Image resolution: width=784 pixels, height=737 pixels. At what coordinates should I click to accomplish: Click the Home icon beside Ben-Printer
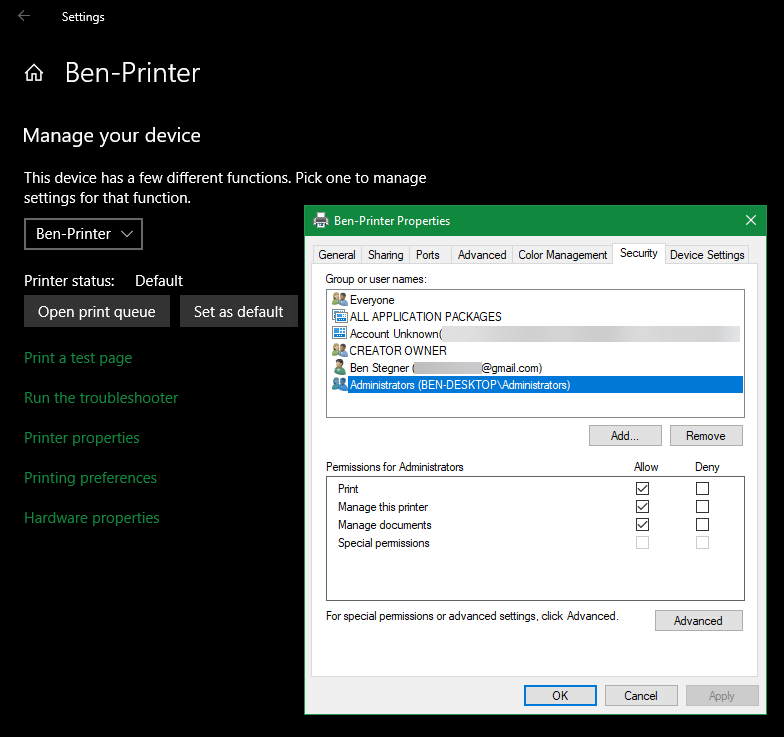click(34, 73)
